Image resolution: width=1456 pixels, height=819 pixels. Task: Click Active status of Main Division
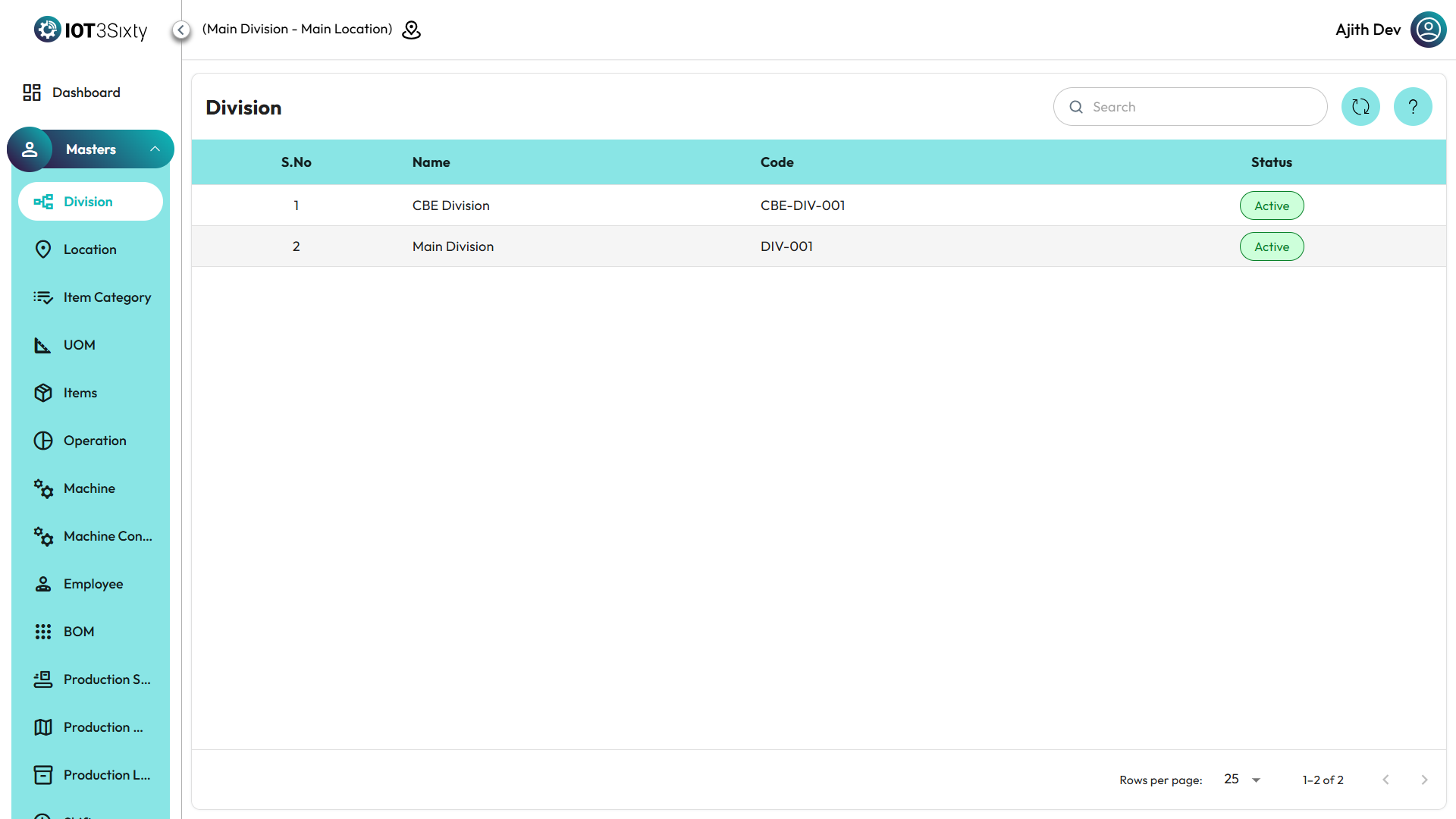coord(1272,246)
